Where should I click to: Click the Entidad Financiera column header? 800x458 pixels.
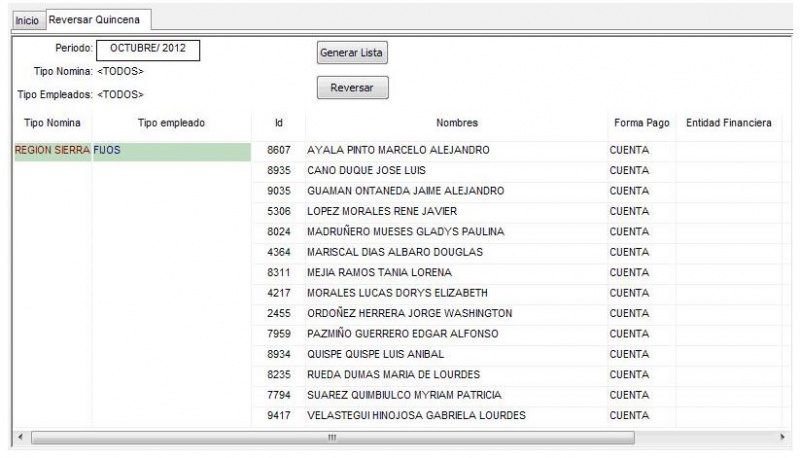tap(729, 122)
